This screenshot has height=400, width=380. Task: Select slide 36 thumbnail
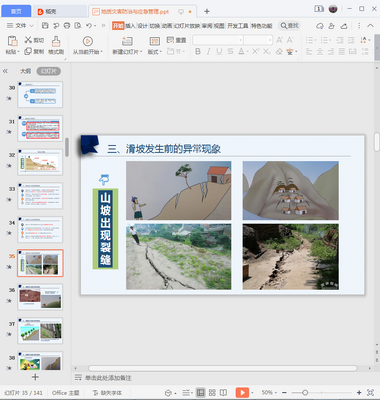point(40,297)
